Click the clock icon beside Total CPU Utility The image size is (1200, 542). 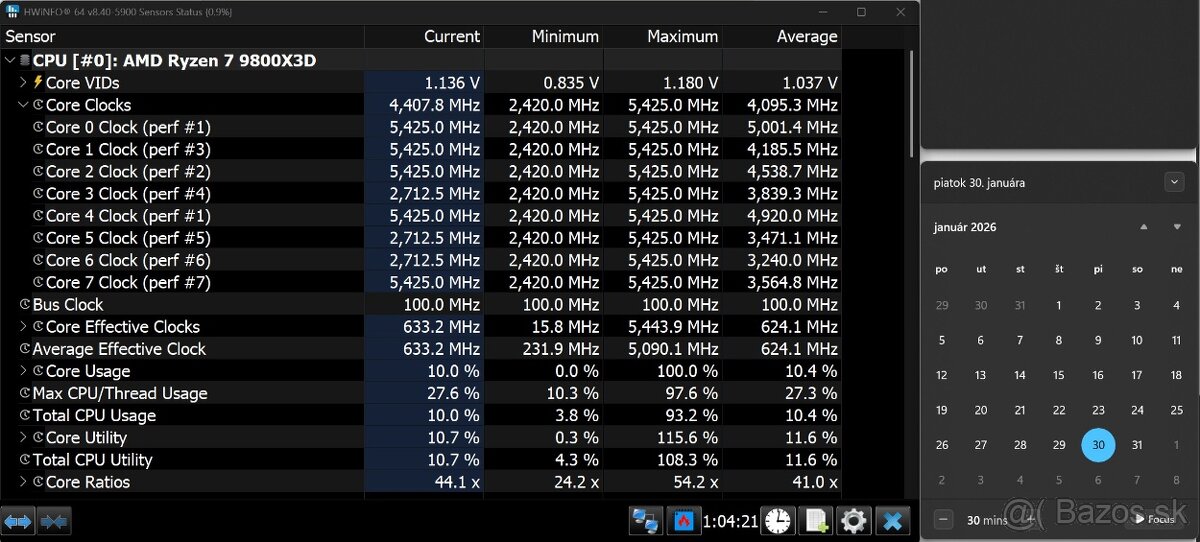(25, 460)
